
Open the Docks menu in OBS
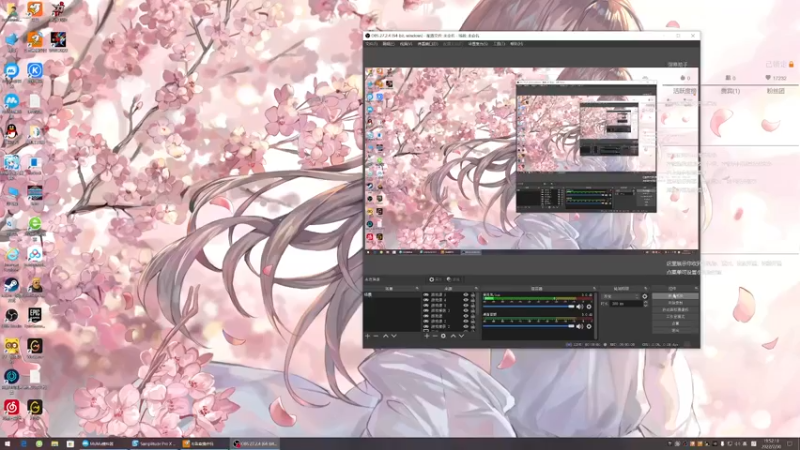pyautogui.click(x=428, y=44)
